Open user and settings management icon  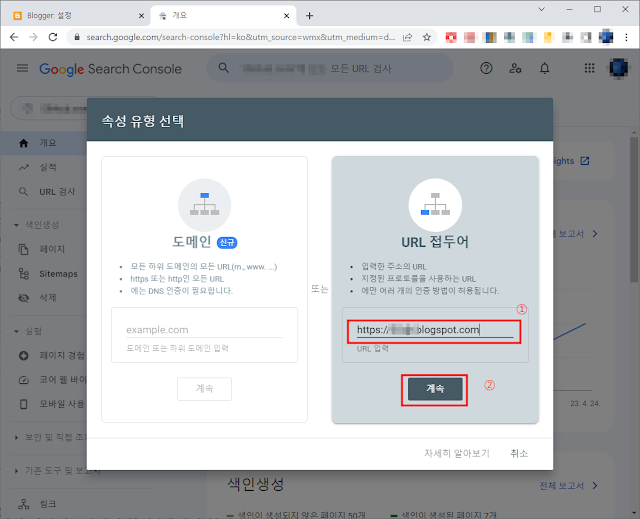tap(515, 68)
